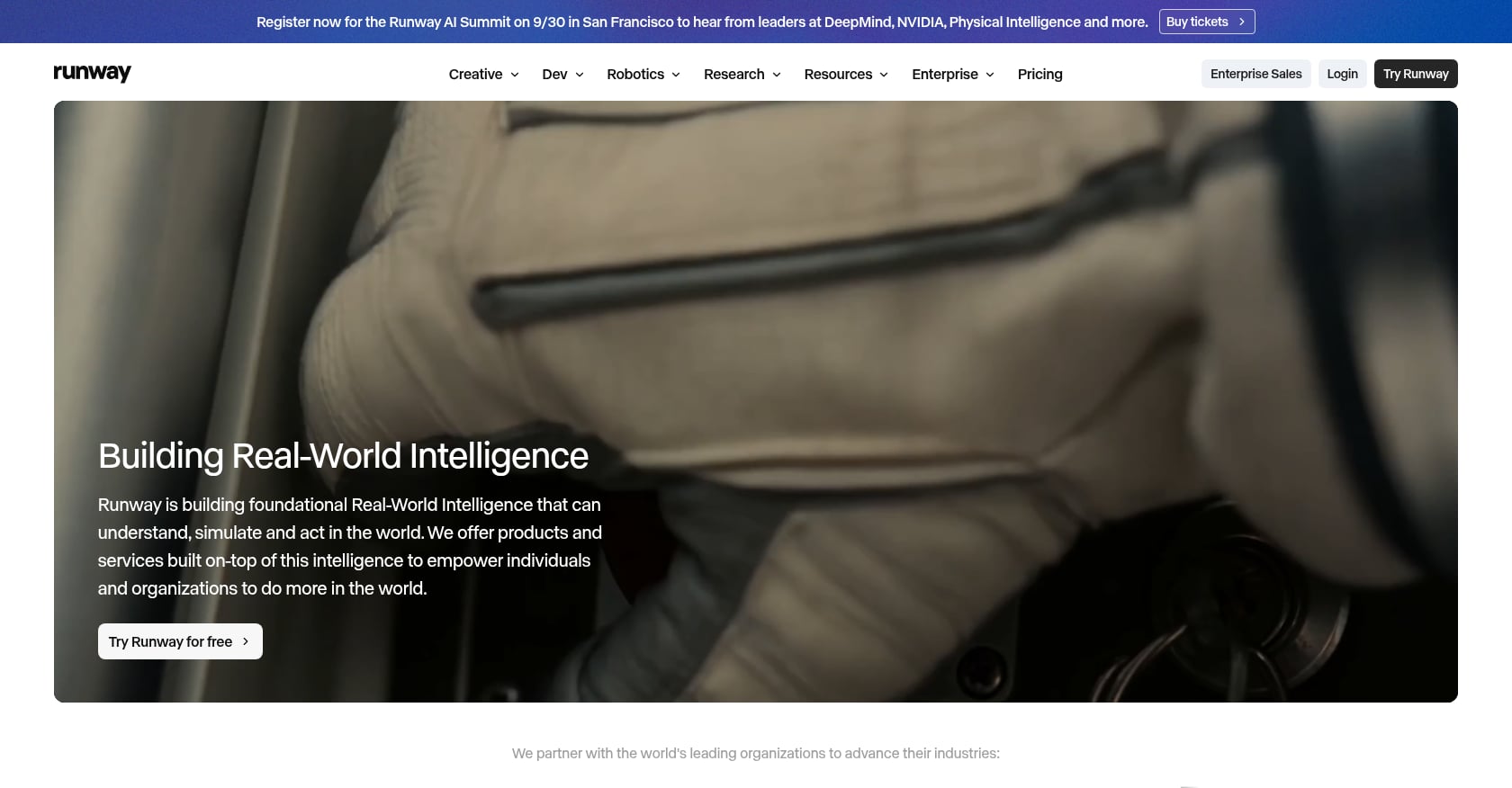This screenshot has height=788, width=1512.
Task: Click the Login button
Action: pyautogui.click(x=1342, y=74)
